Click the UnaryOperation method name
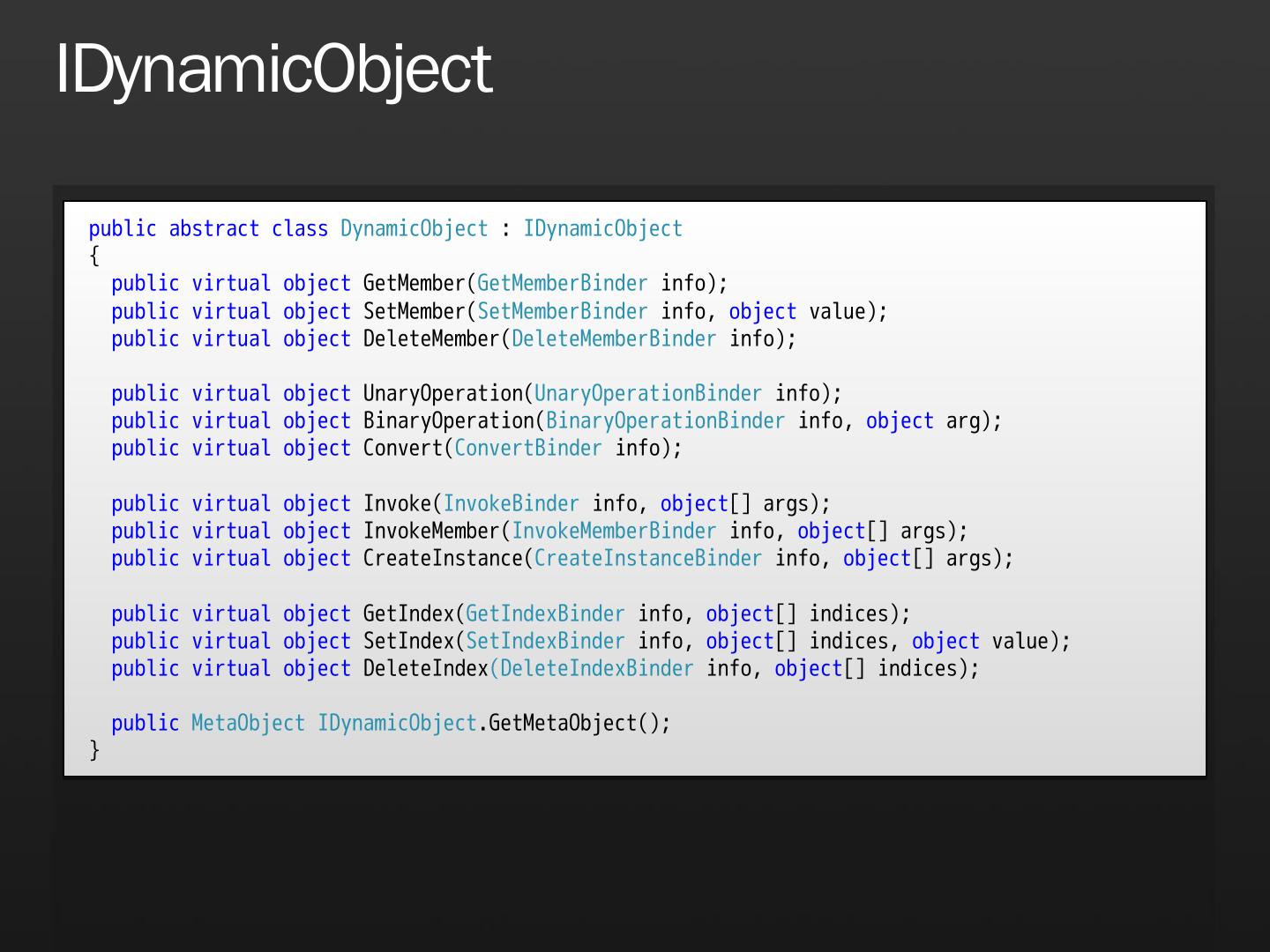1270x952 pixels. (443, 394)
